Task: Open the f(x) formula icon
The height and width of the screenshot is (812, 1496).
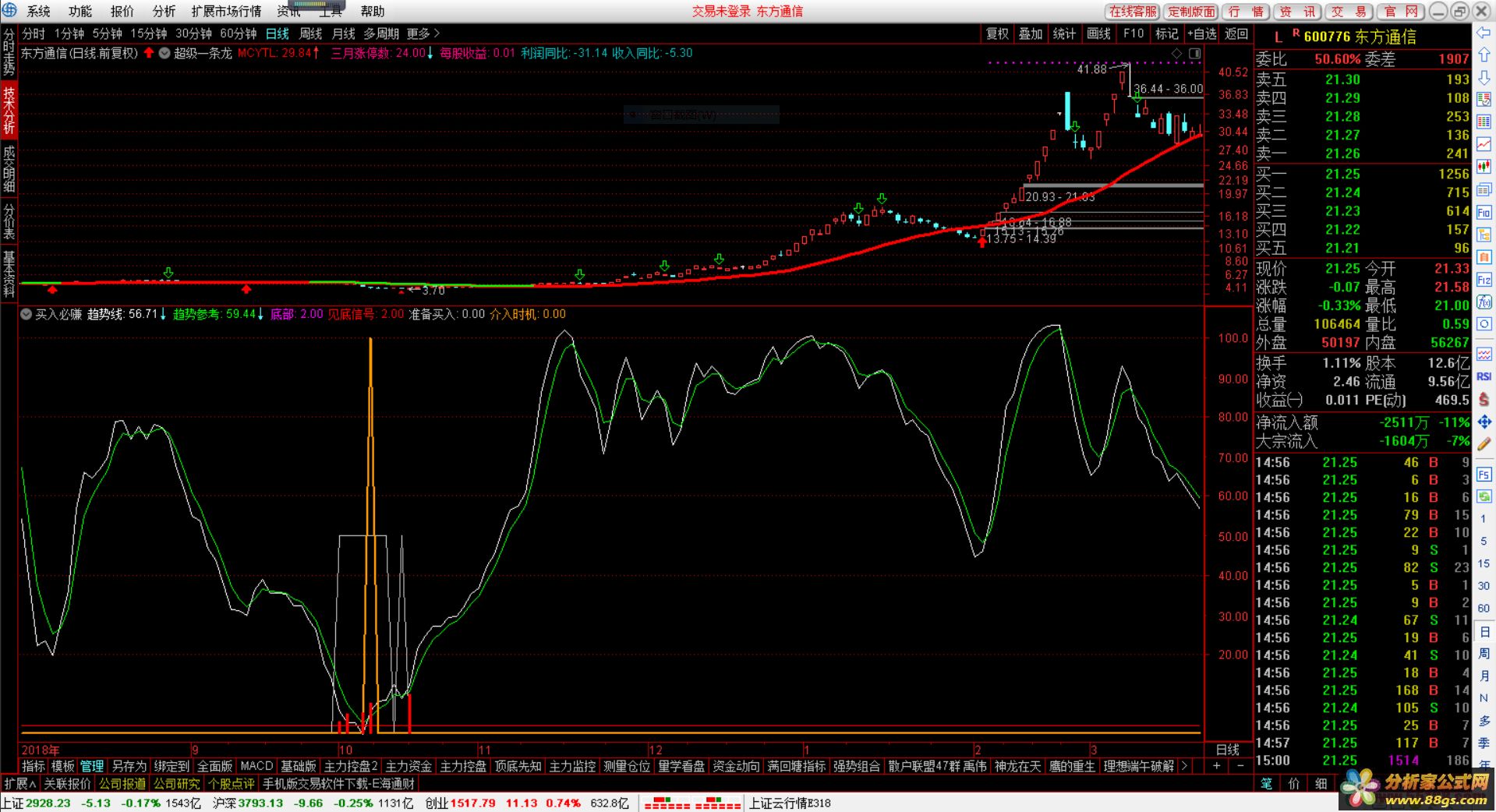Action: pyautogui.click(x=1484, y=302)
